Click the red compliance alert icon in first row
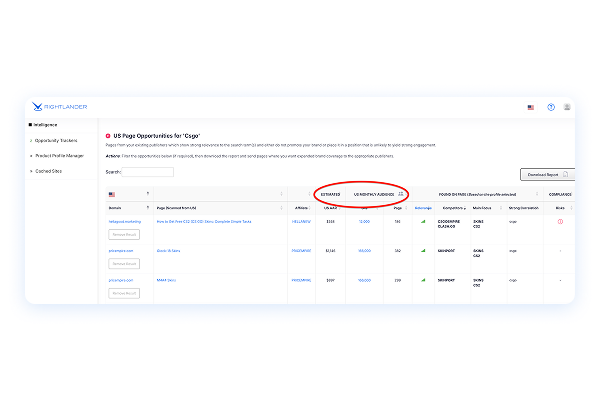600x400 pixels. coord(559,221)
